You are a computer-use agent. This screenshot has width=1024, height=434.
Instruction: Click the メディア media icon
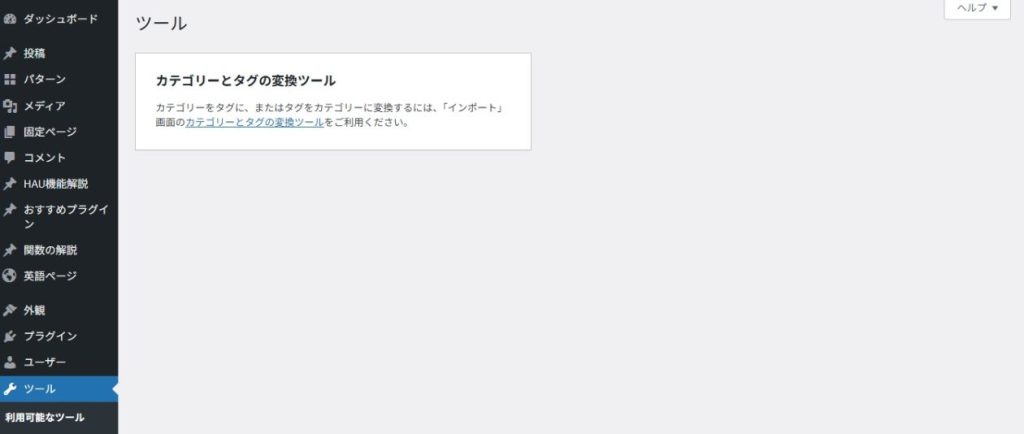(x=9, y=106)
